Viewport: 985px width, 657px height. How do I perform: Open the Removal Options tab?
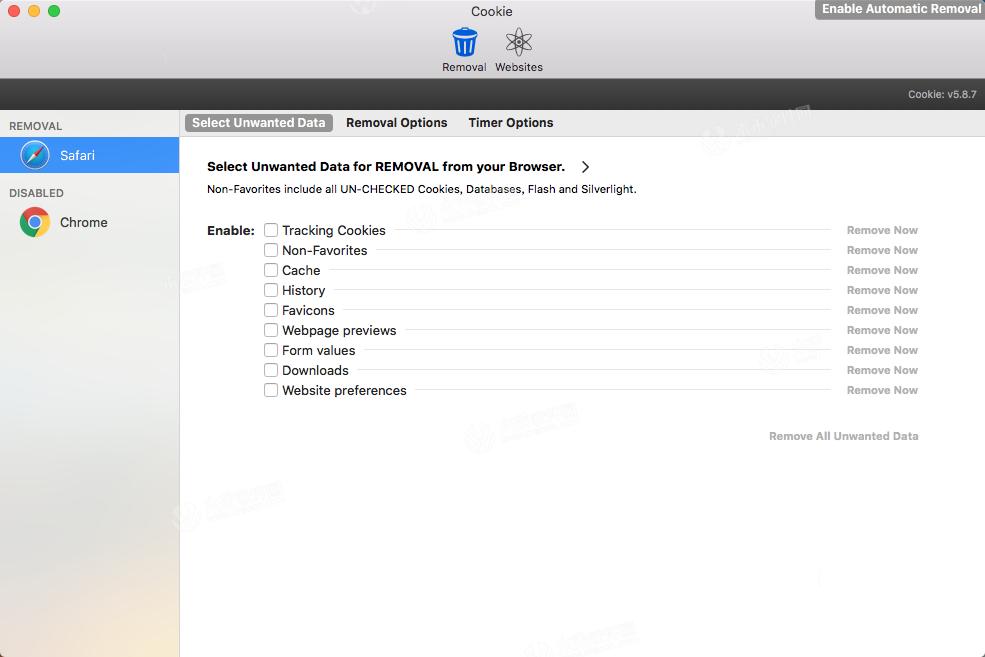pyautogui.click(x=396, y=123)
